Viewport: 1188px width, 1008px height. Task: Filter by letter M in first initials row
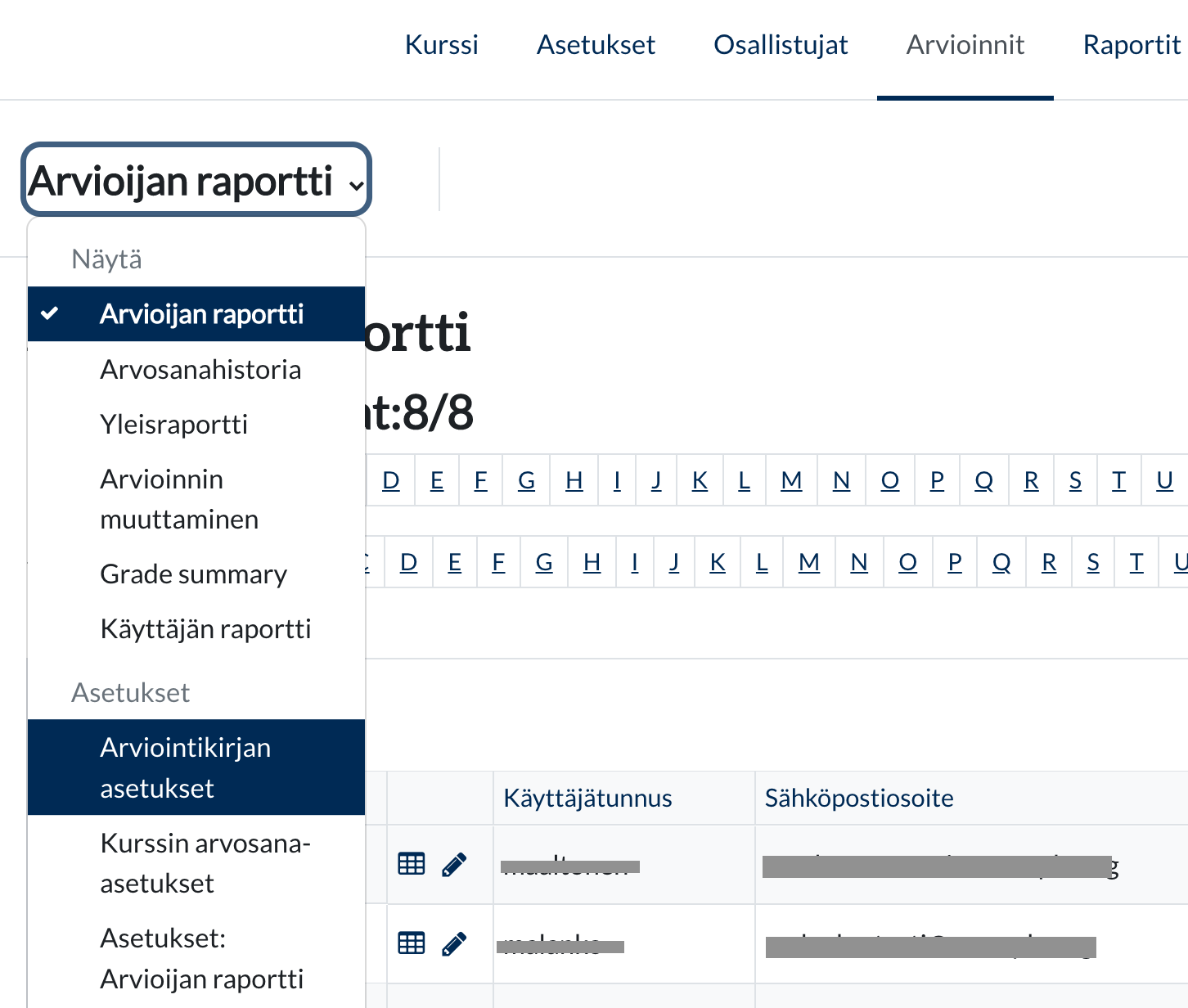tap(790, 480)
